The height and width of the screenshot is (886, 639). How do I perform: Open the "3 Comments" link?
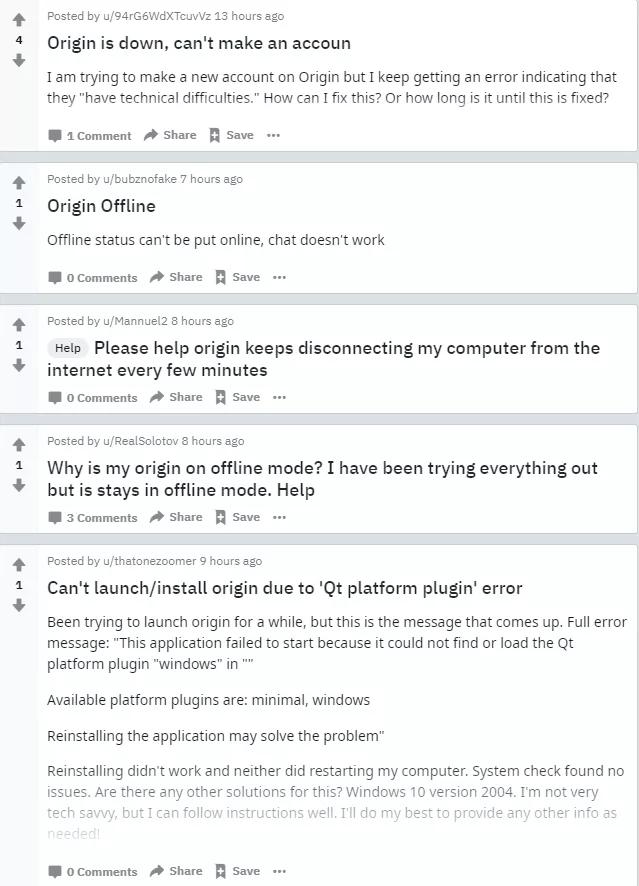click(x=93, y=517)
